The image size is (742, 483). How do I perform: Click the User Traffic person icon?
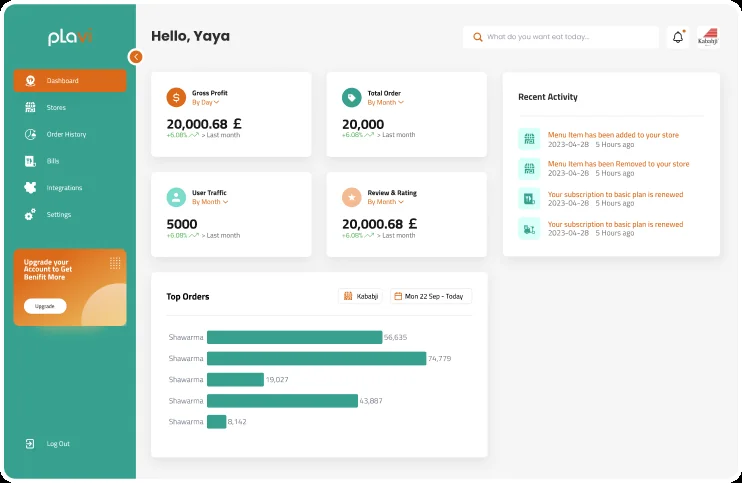(x=176, y=197)
